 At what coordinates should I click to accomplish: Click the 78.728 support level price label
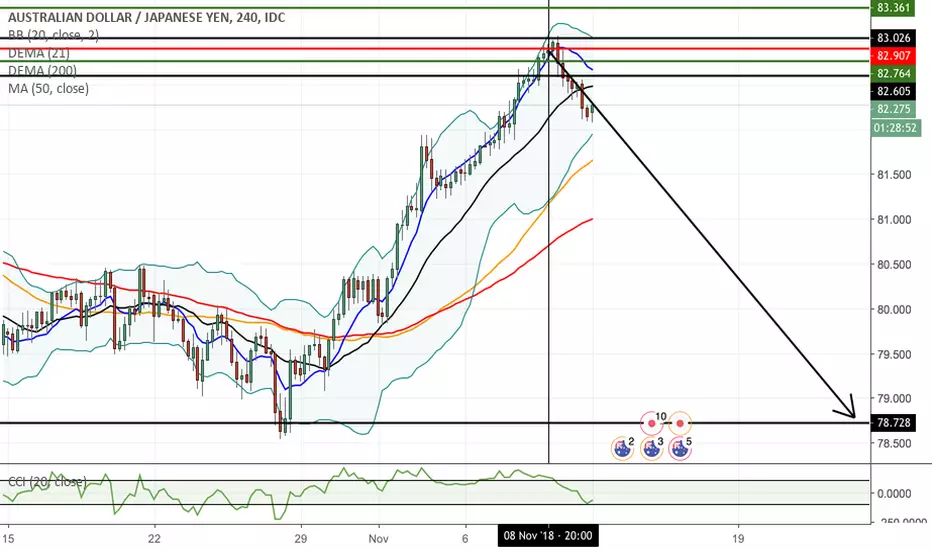pyautogui.click(x=893, y=423)
